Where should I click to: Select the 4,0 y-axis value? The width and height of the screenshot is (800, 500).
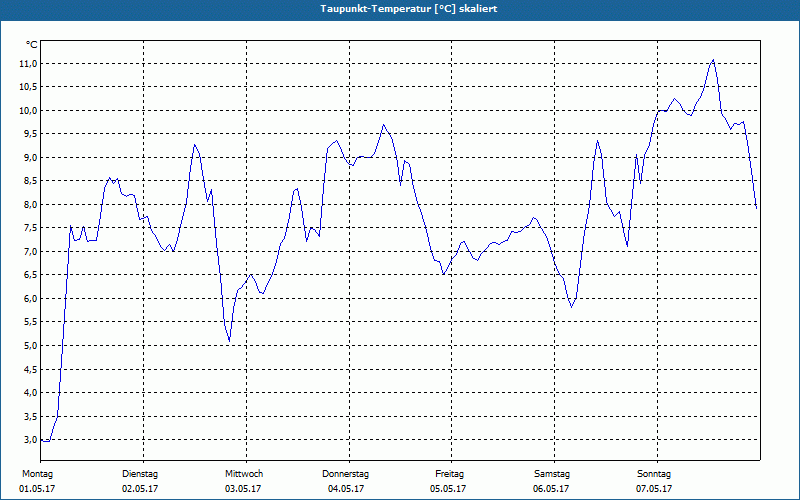pos(30,393)
